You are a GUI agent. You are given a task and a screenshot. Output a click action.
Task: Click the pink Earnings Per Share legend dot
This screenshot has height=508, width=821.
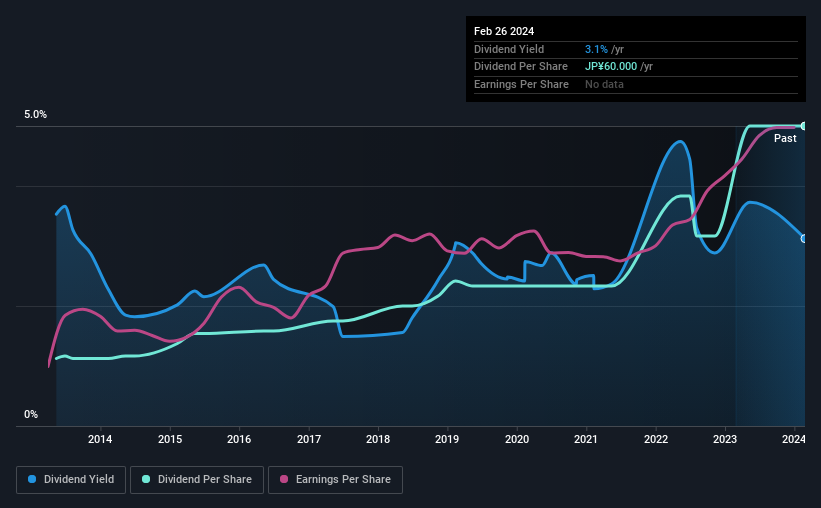coord(284,479)
